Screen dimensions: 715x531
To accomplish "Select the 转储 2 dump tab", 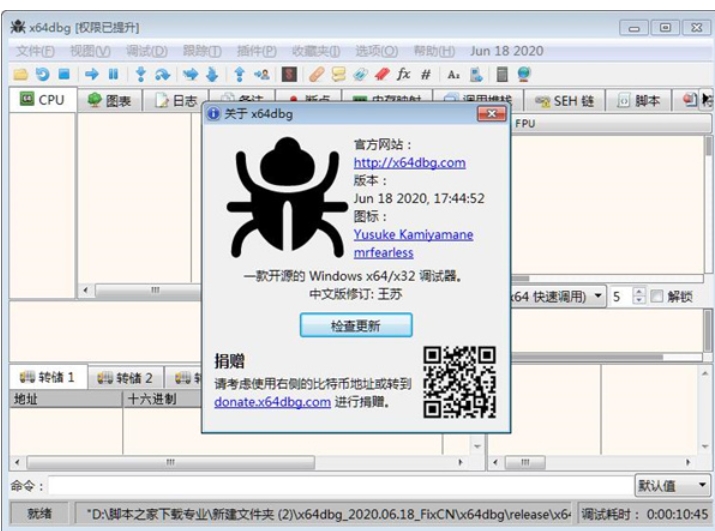I will [x=124, y=378].
